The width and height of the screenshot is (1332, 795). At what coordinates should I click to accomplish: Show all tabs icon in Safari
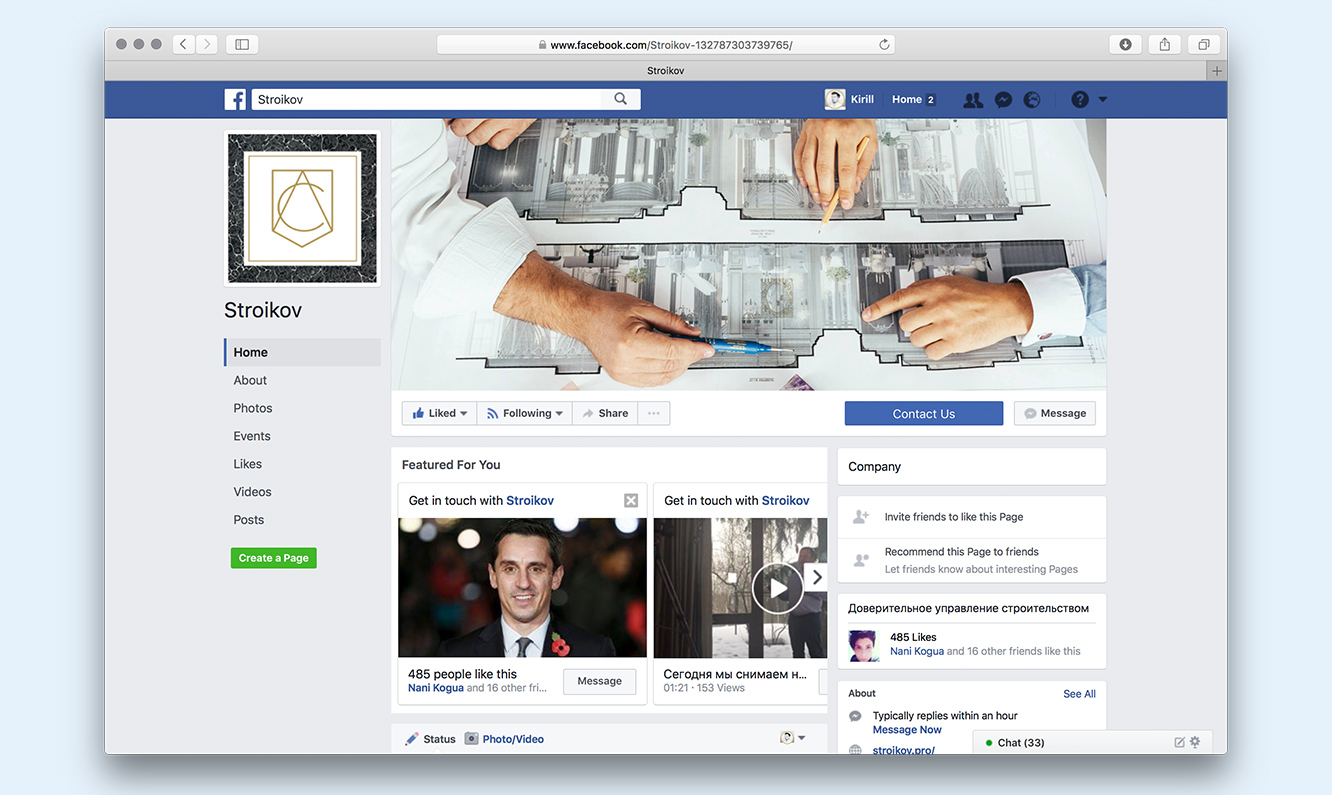(1204, 44)
